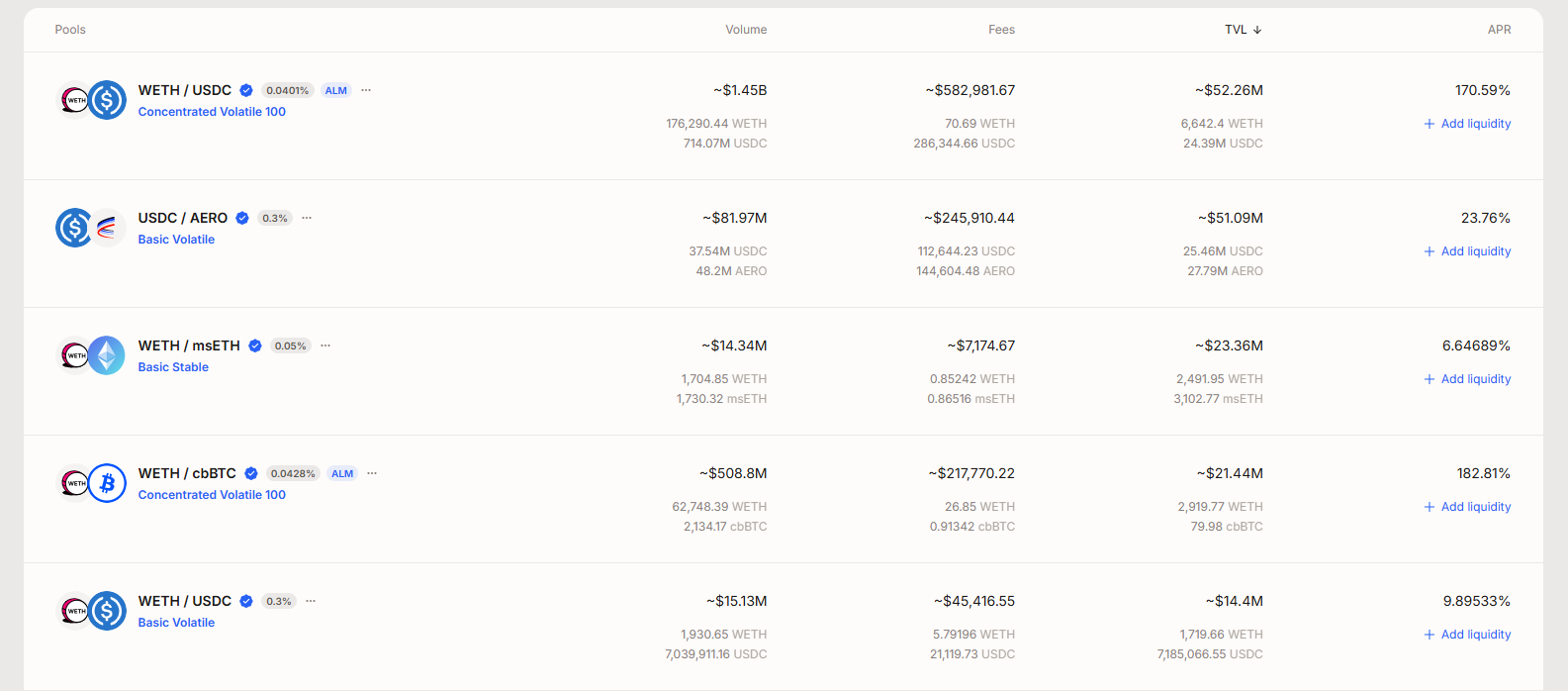Sort pools by TVL column header
Viewport: 1568px width, 691px height.
[1243, 30]
